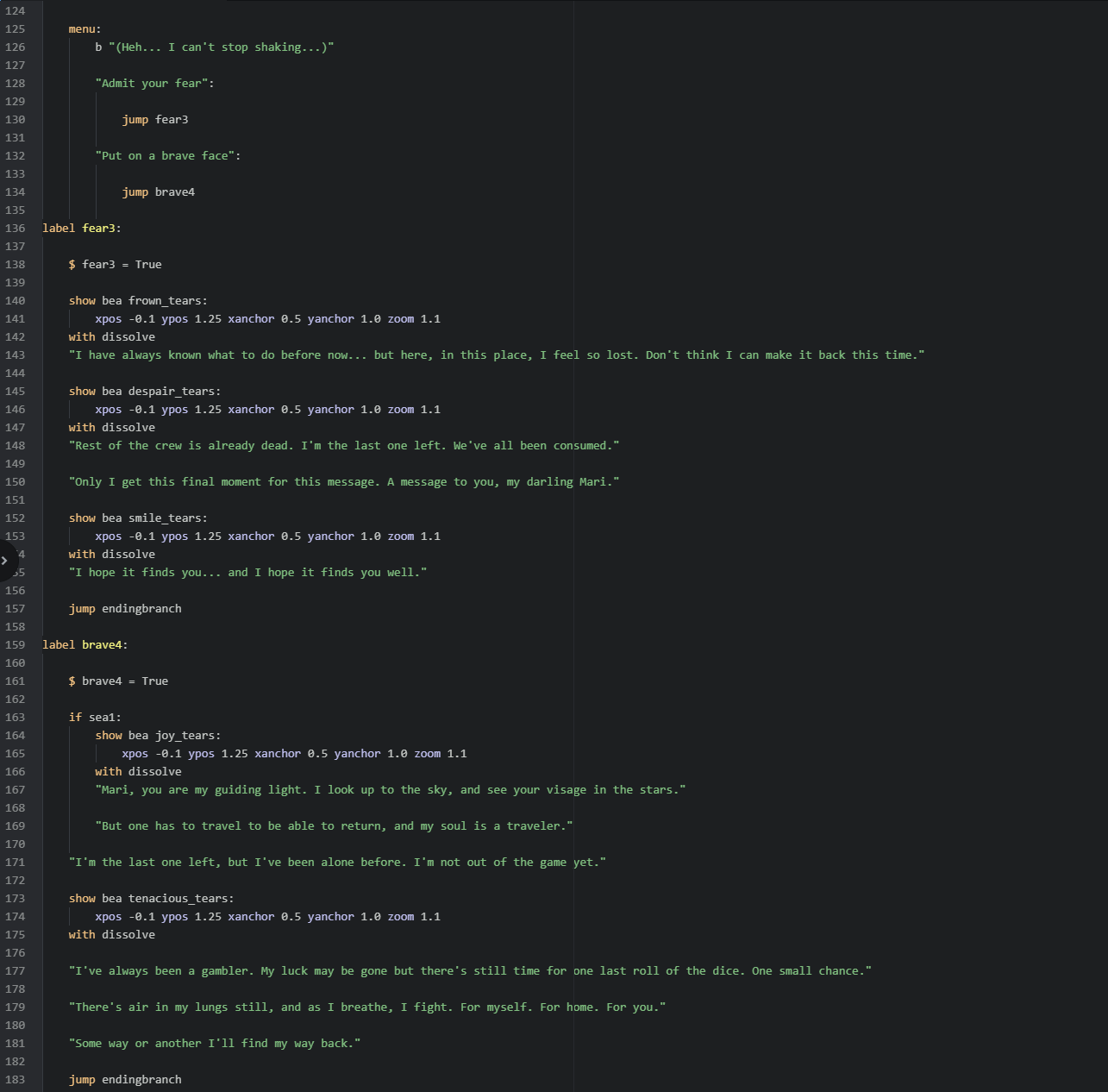Click the "jump brave4" statement
1108x1092 pixels.
pyautogui.click(x=159, y=192)
